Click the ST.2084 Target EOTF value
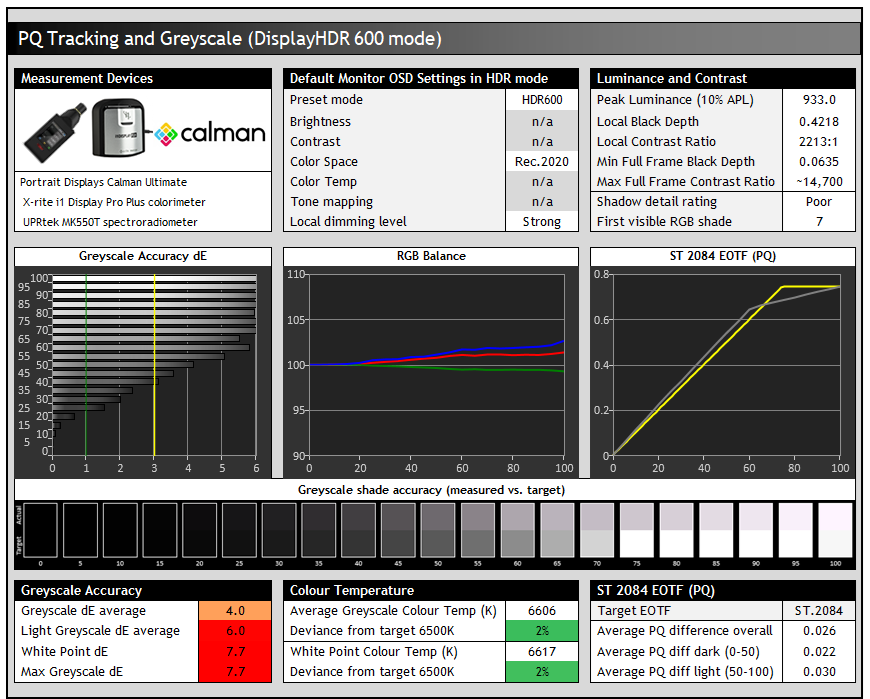The image size is (870, 699). coord(819,611)
